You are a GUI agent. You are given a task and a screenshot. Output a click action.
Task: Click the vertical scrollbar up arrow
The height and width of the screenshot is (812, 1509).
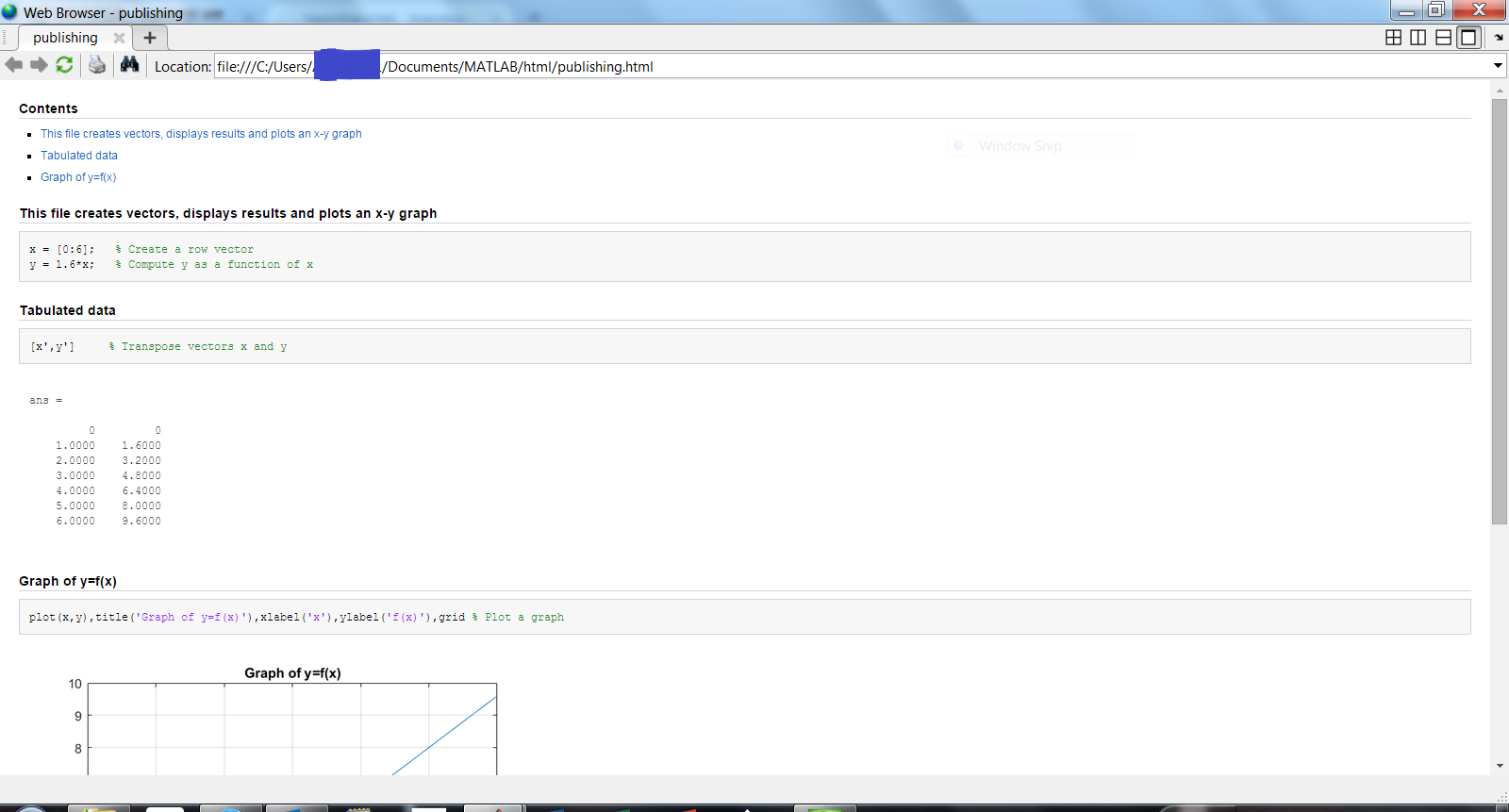pos(1500,91)
